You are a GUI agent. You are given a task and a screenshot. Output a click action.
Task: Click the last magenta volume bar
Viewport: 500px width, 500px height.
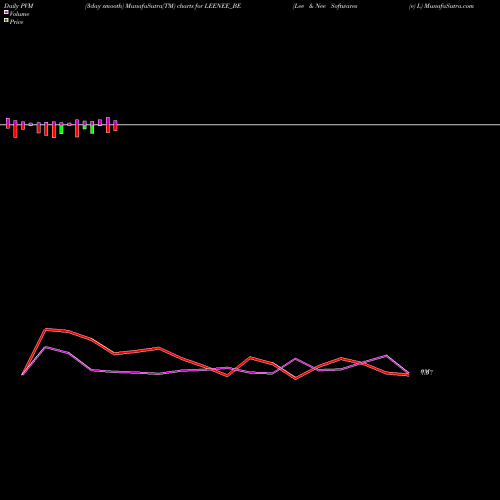coord(115,123)
